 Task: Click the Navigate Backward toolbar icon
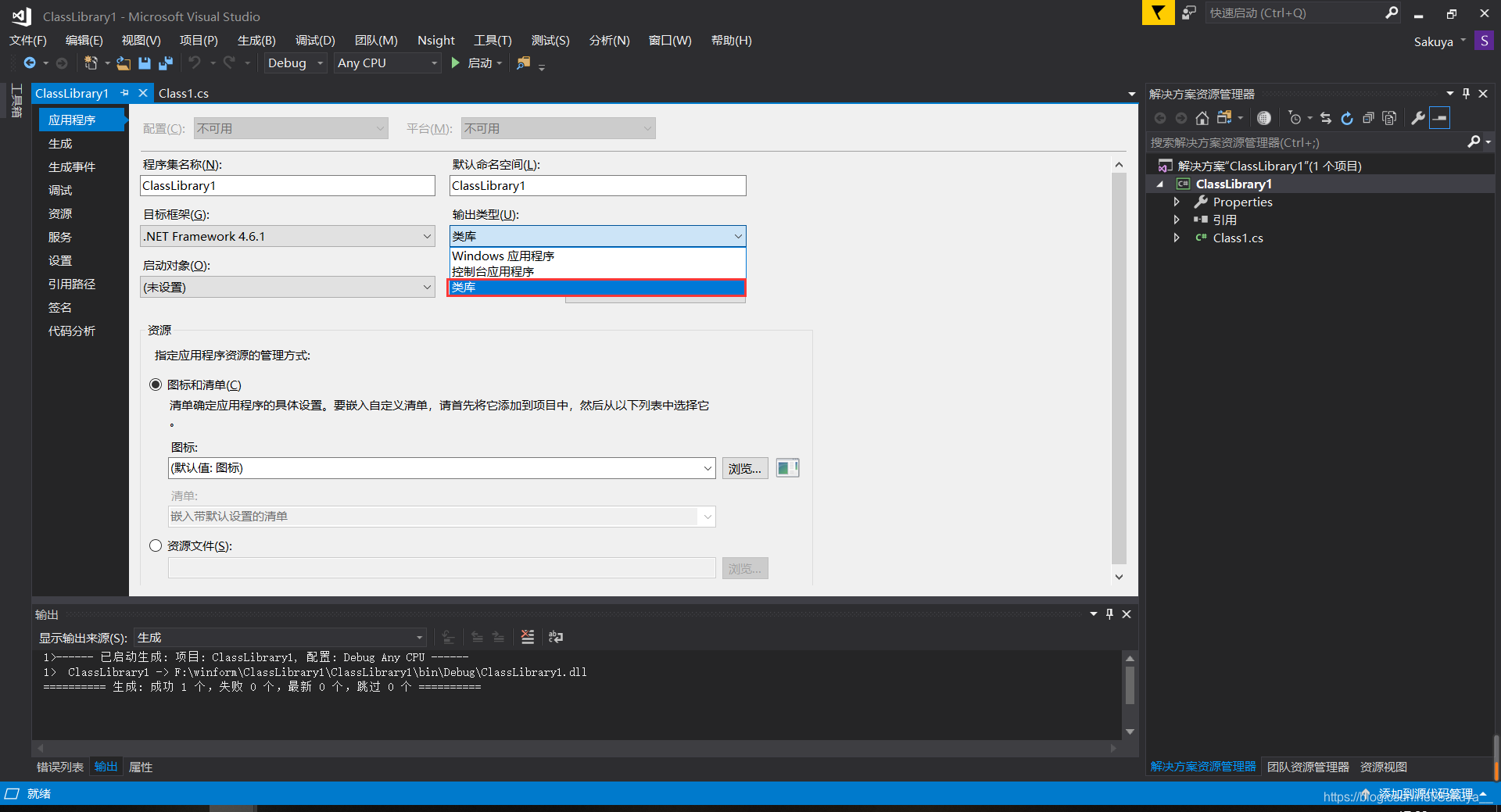point(30,63)
